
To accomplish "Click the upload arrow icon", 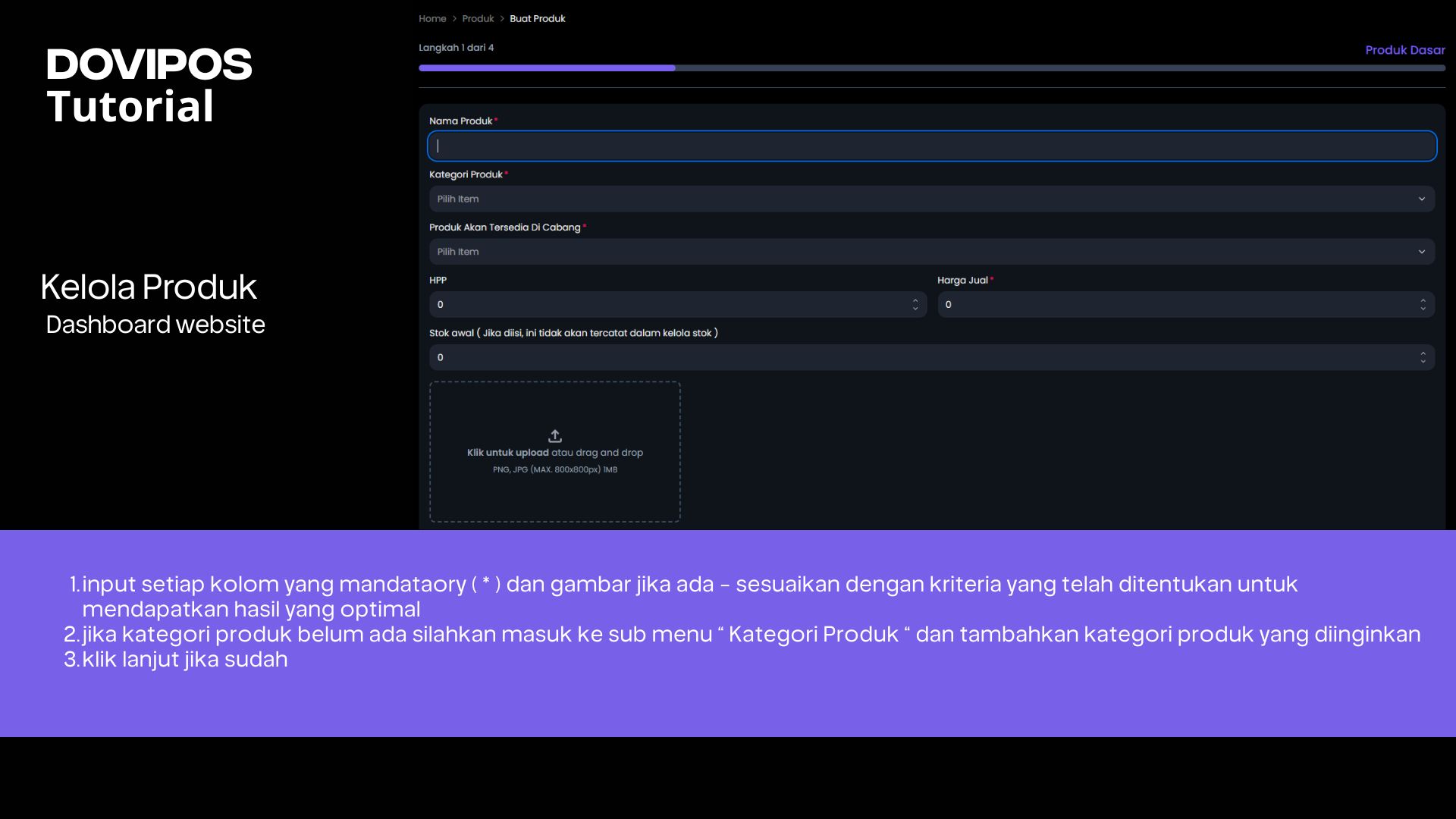I will click(554, 436).
